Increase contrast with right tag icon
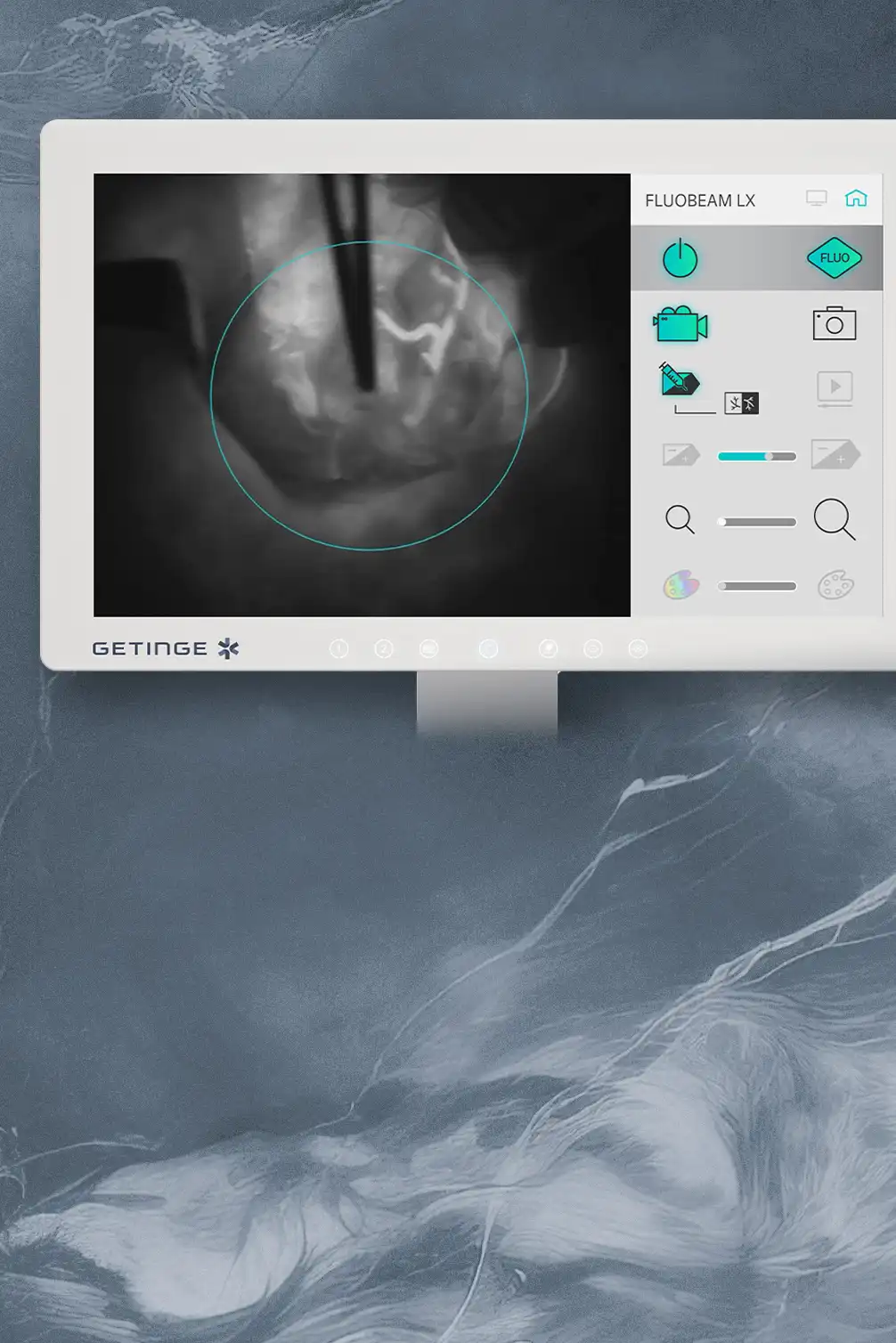This screenshot has width=896, height=1343. coord(835,455)
